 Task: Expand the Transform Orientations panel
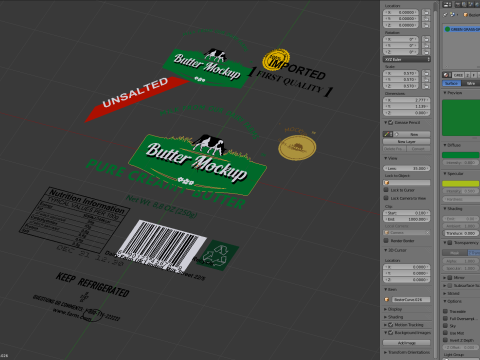(x=386, y=352)
